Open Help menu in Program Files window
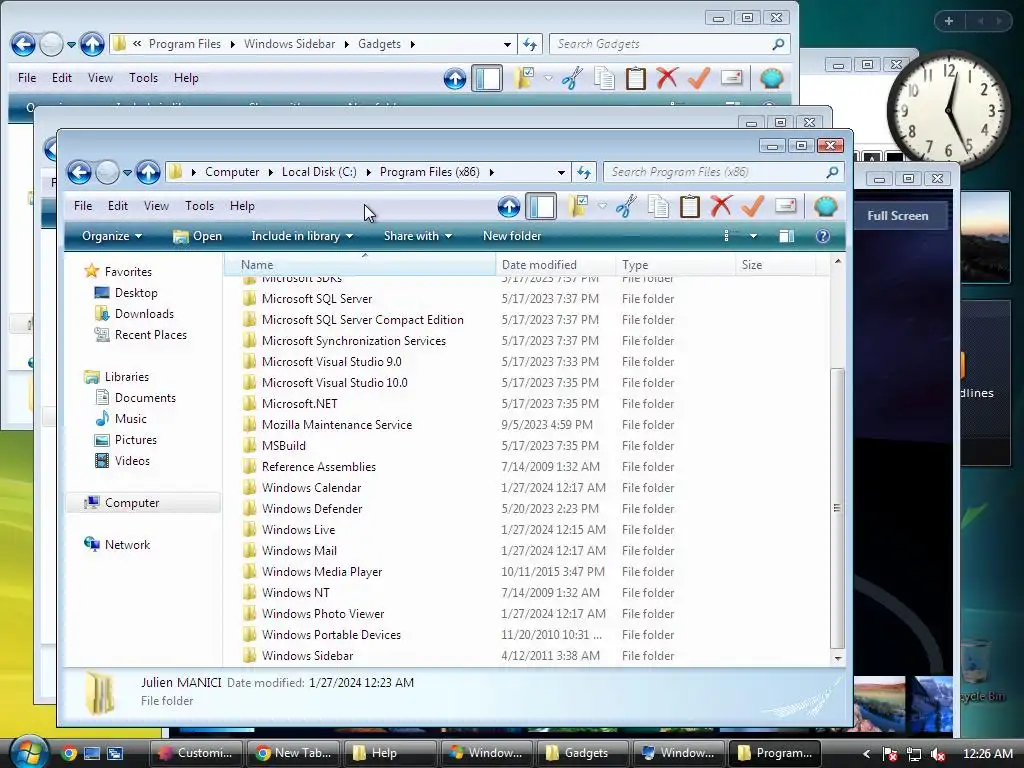The image size is (1024, 768). 242,206
